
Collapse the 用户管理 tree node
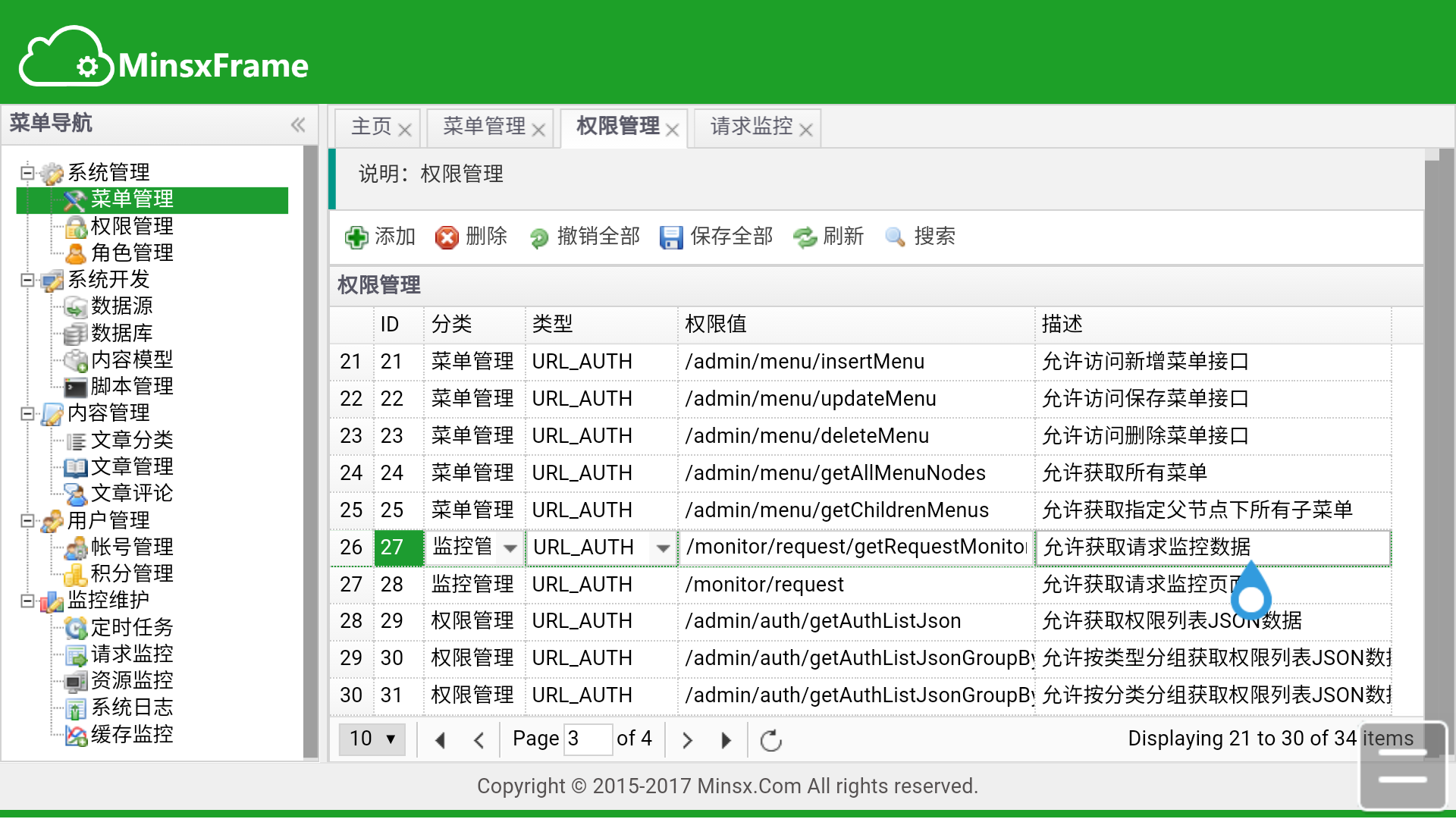[27, 521]
